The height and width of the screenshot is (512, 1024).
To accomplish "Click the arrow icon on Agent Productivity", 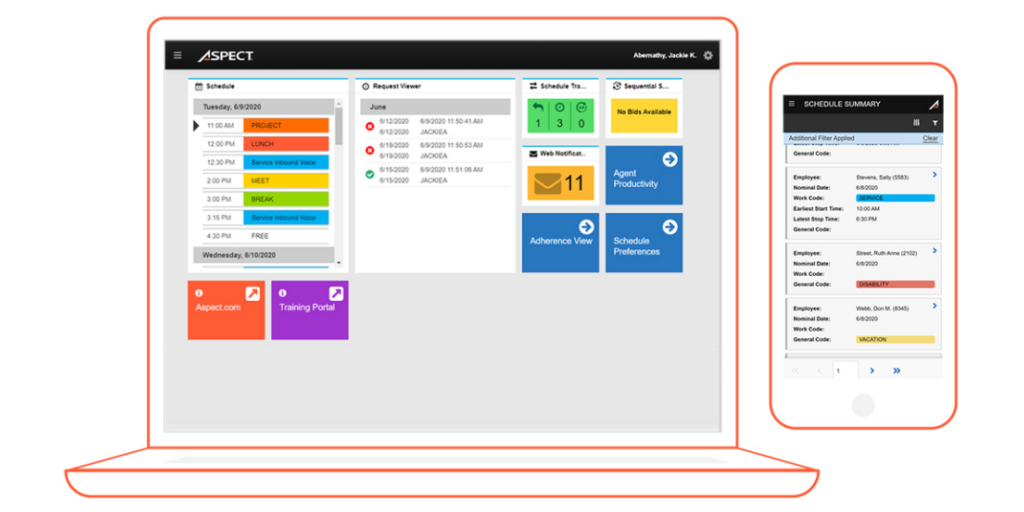I will point(670,159).
